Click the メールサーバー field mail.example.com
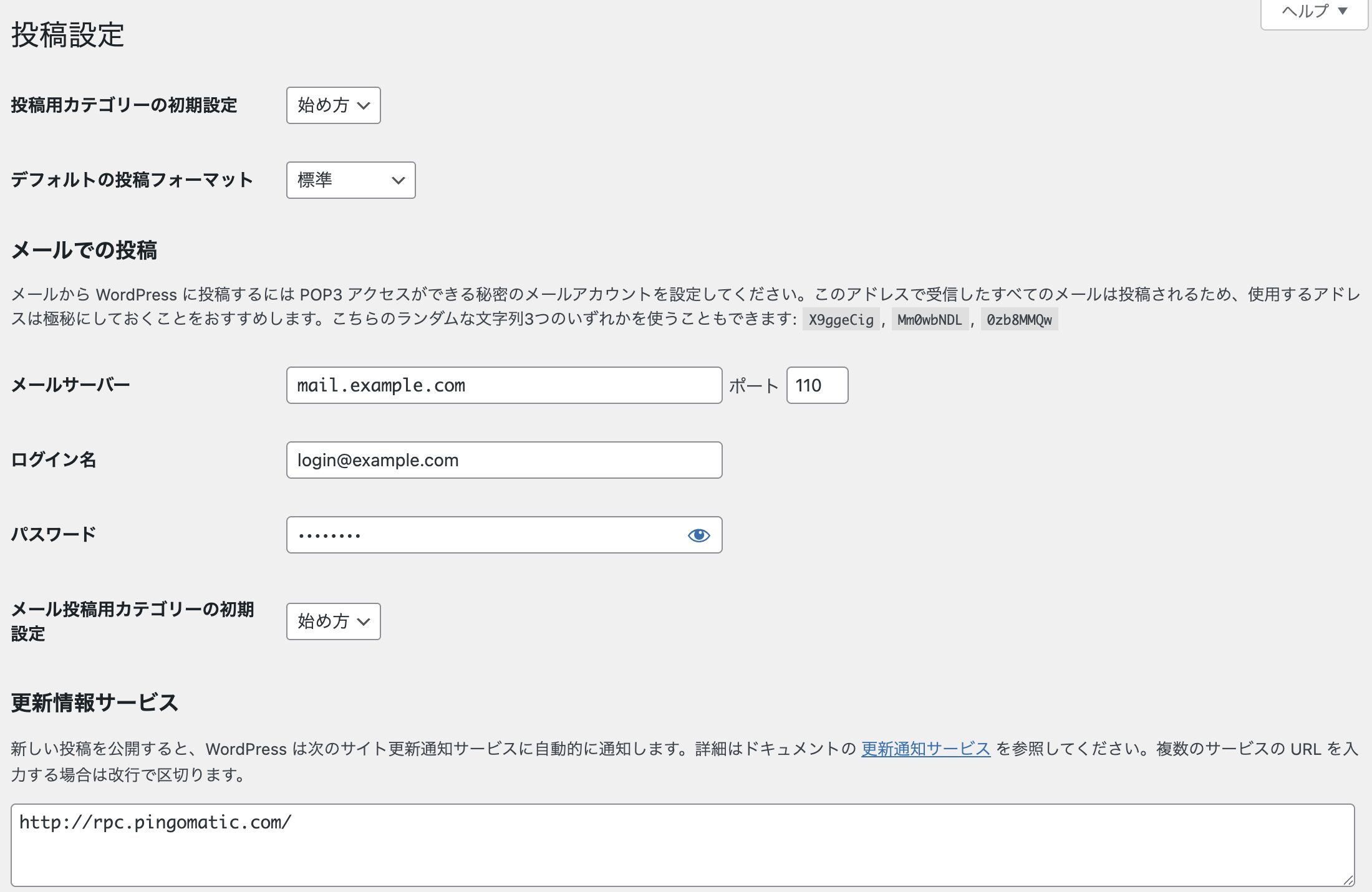This screenshot has width=1372, height=892. 505,385
